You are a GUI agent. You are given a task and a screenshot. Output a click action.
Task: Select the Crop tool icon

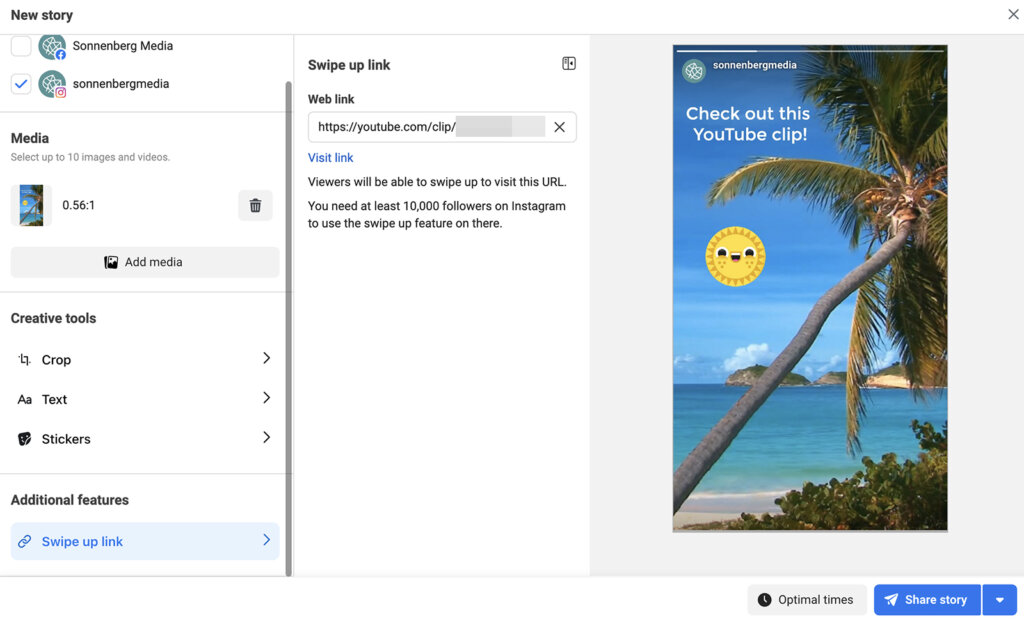coord(25,359)
